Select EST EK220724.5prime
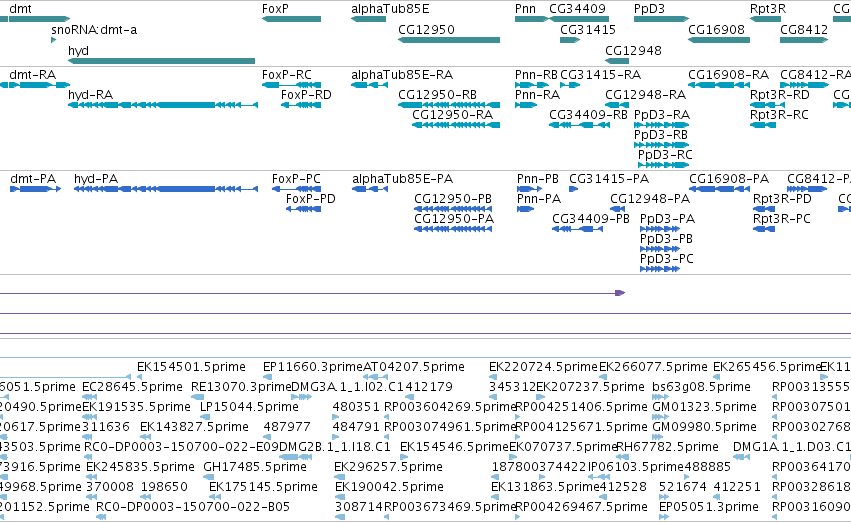The width and height of the screenshot is (851, 522). (x=543, y=367)
